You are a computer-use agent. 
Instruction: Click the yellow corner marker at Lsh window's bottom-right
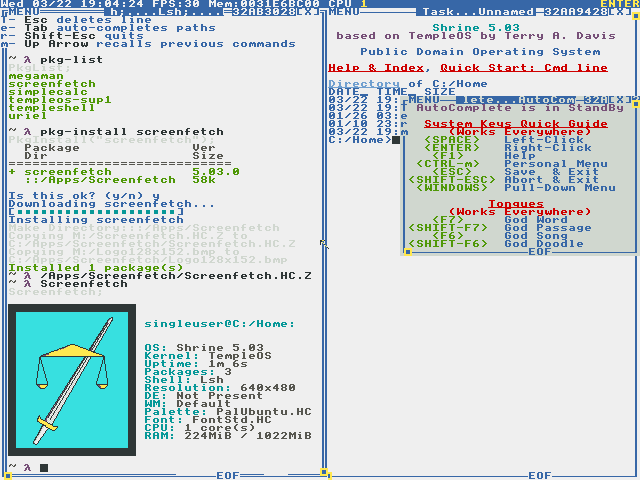[324, 472]
